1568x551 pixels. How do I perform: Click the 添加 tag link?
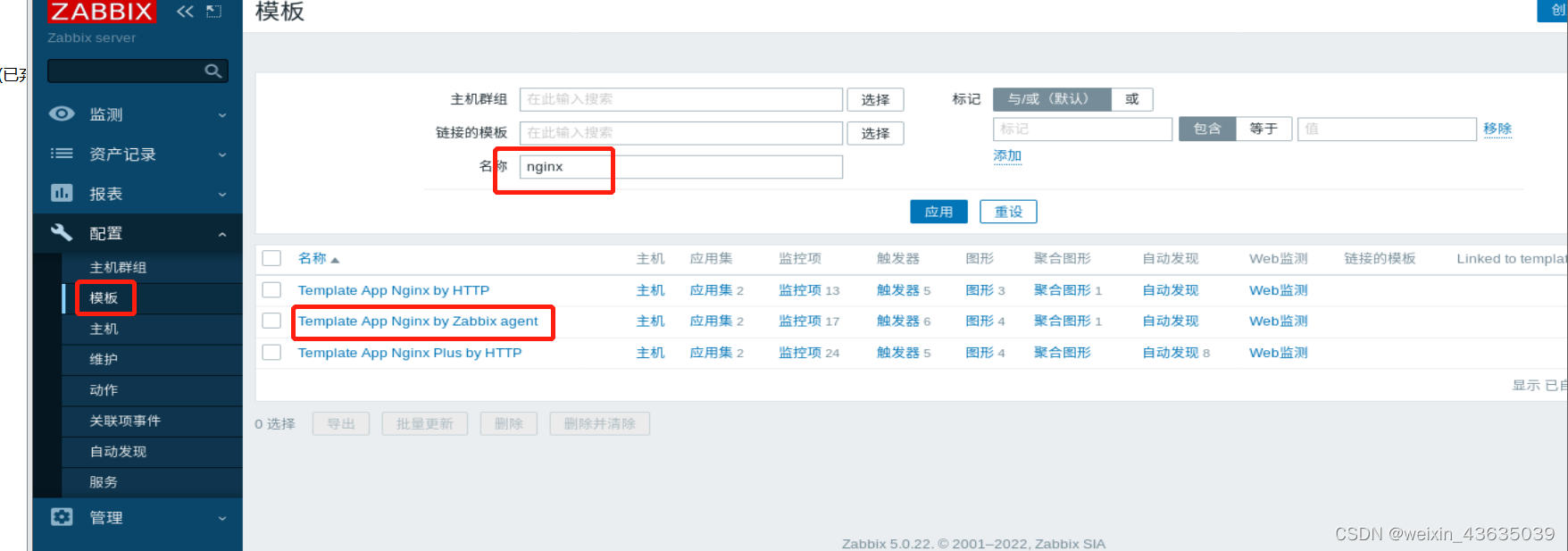[1007, 155]
